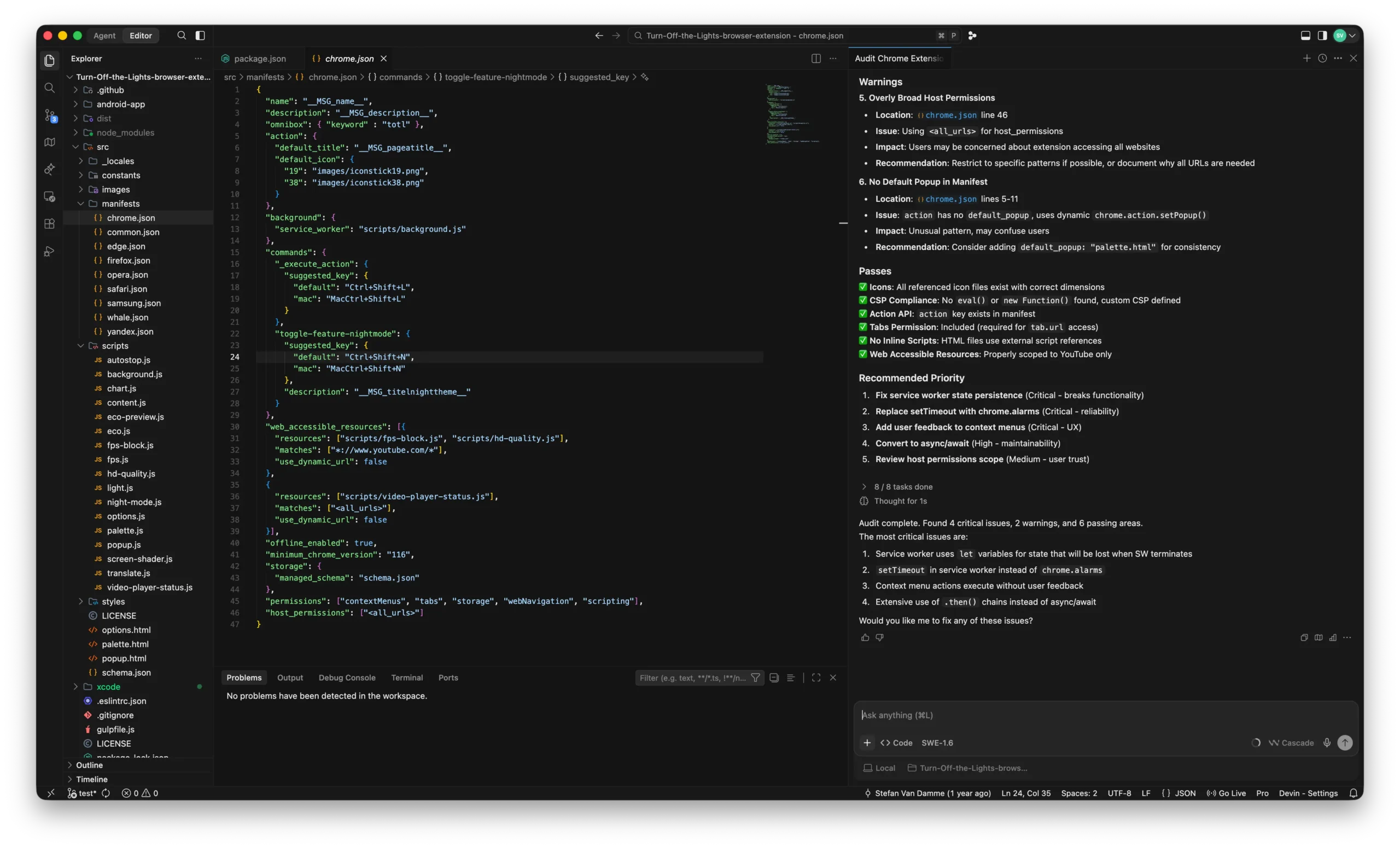The width and height of the screenshot is (1400, 848).
Task: Click the test* branch indicator
Action: point(82,793)
